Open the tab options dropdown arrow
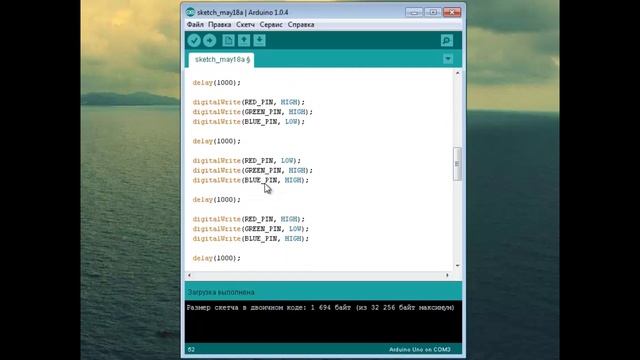The height and width of the screenshot is (360, 640). 448,59
